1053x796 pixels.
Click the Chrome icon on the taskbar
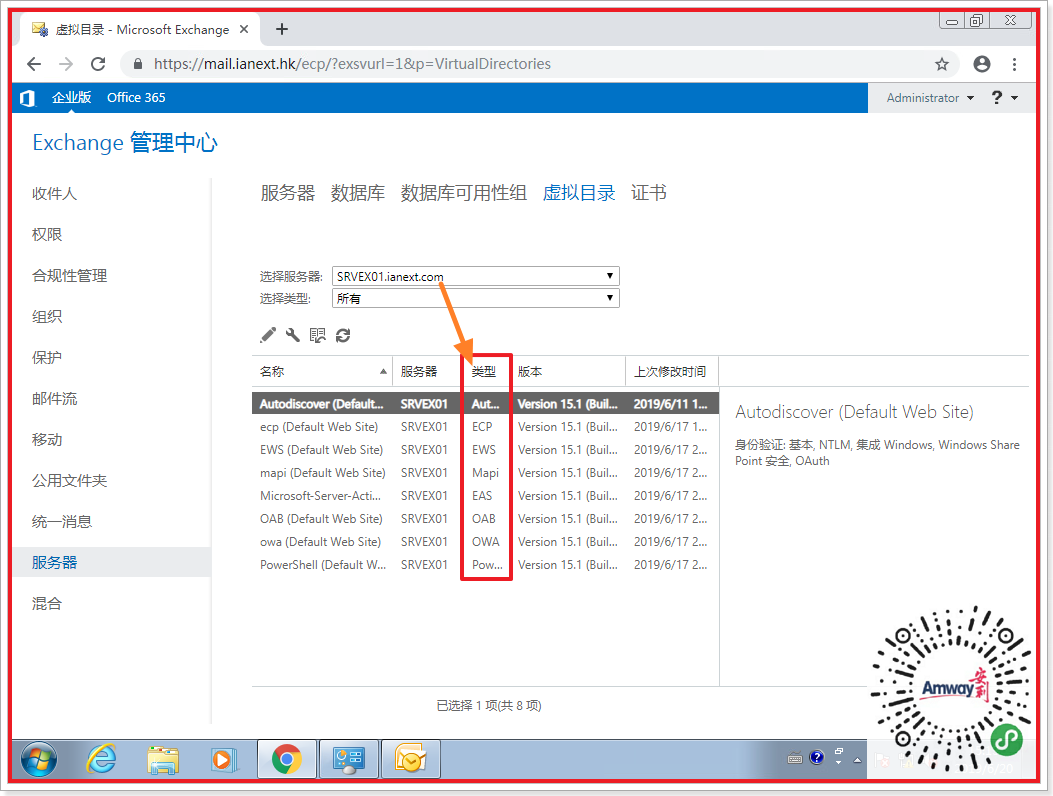[x=287, y=759]
